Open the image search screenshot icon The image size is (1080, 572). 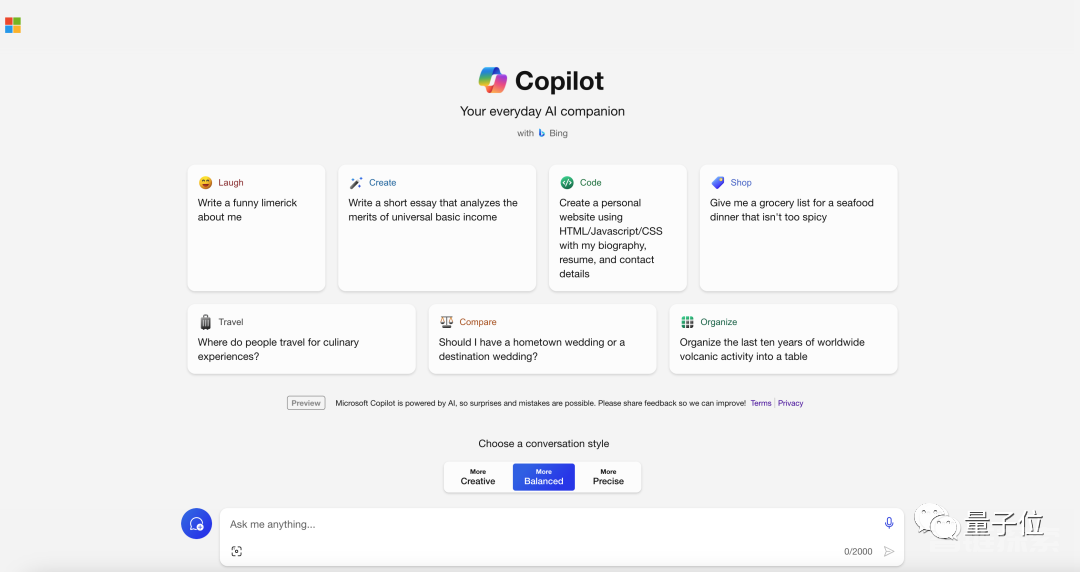[236, 551]
